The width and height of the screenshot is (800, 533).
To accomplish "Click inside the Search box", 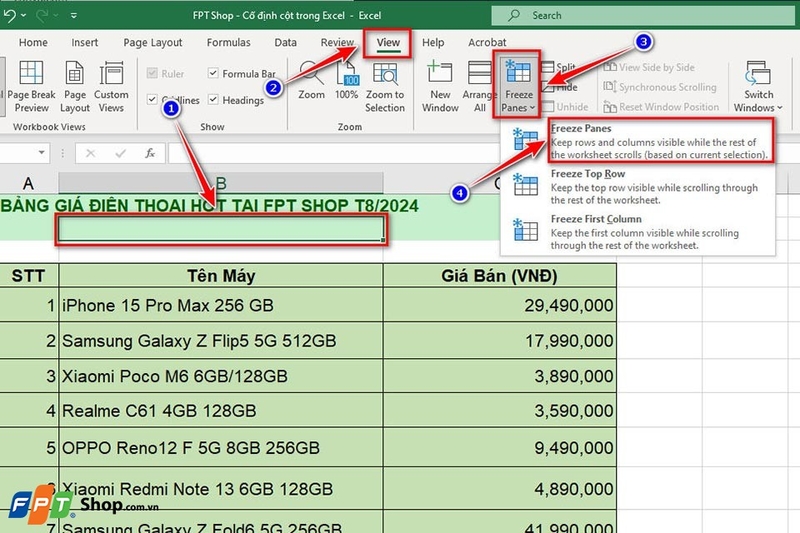I will (643, 15).
